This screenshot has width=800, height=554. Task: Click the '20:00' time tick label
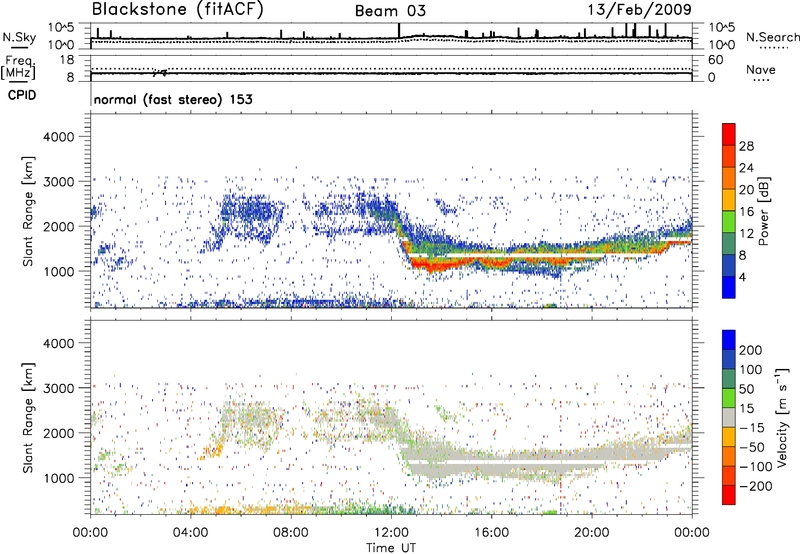pos(591,533)
